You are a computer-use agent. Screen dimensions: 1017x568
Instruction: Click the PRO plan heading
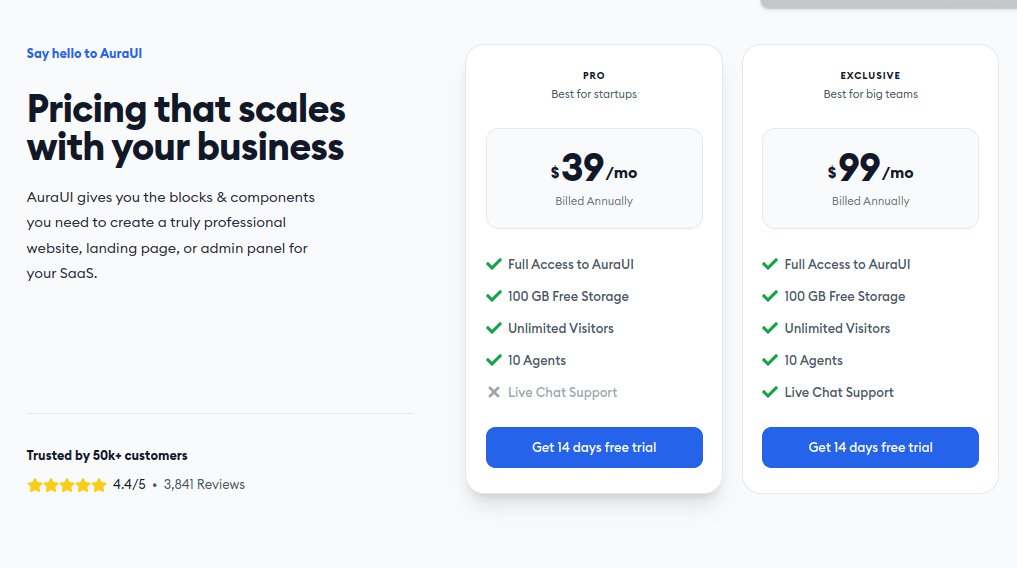(594, 75)
